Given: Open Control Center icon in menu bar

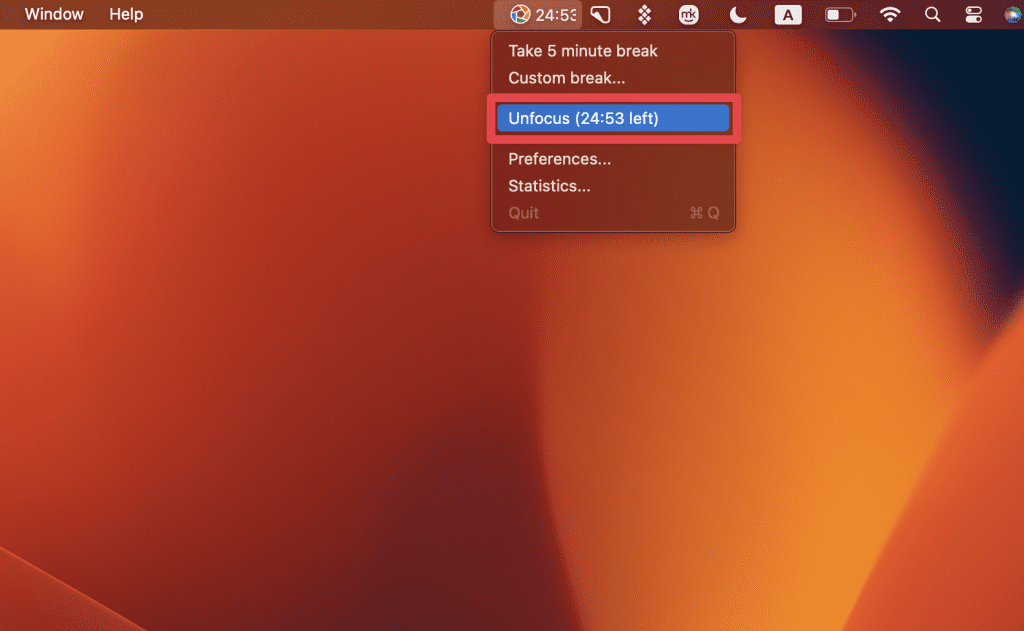Looking at the screenshot, I should pyautogui.click(x=974, y=14).
